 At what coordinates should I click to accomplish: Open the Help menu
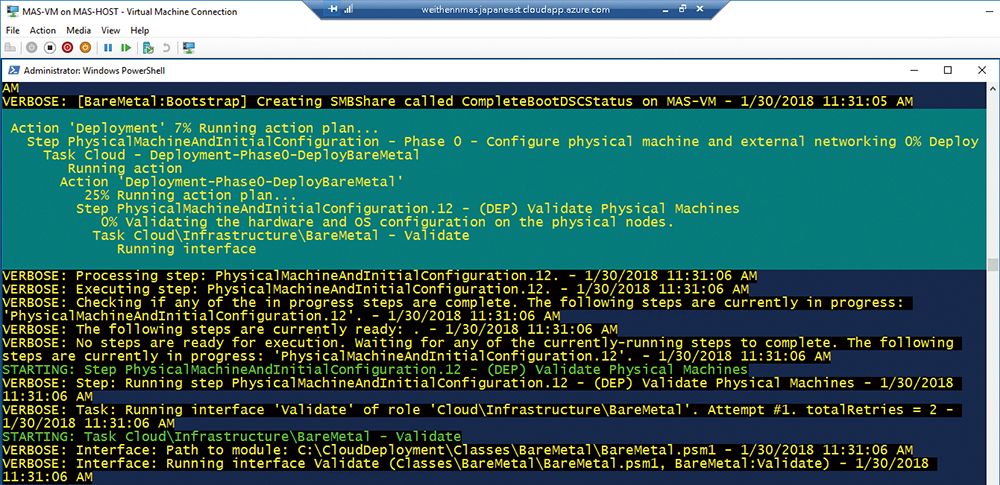coord(139,30)
